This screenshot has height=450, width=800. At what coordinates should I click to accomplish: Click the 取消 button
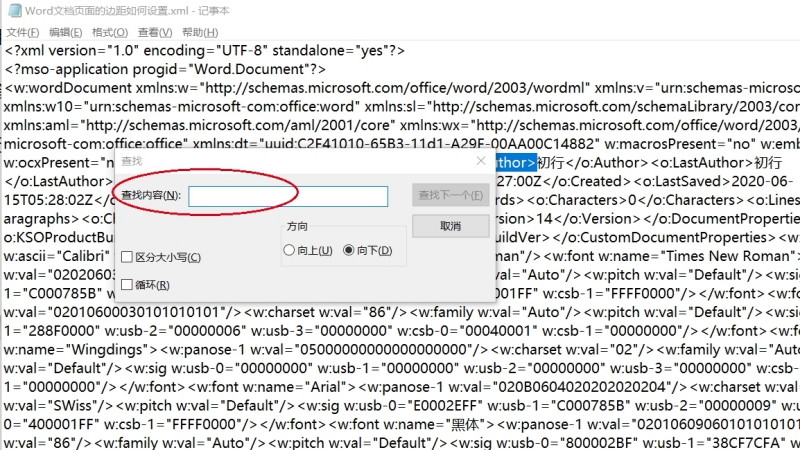(450, 226)
